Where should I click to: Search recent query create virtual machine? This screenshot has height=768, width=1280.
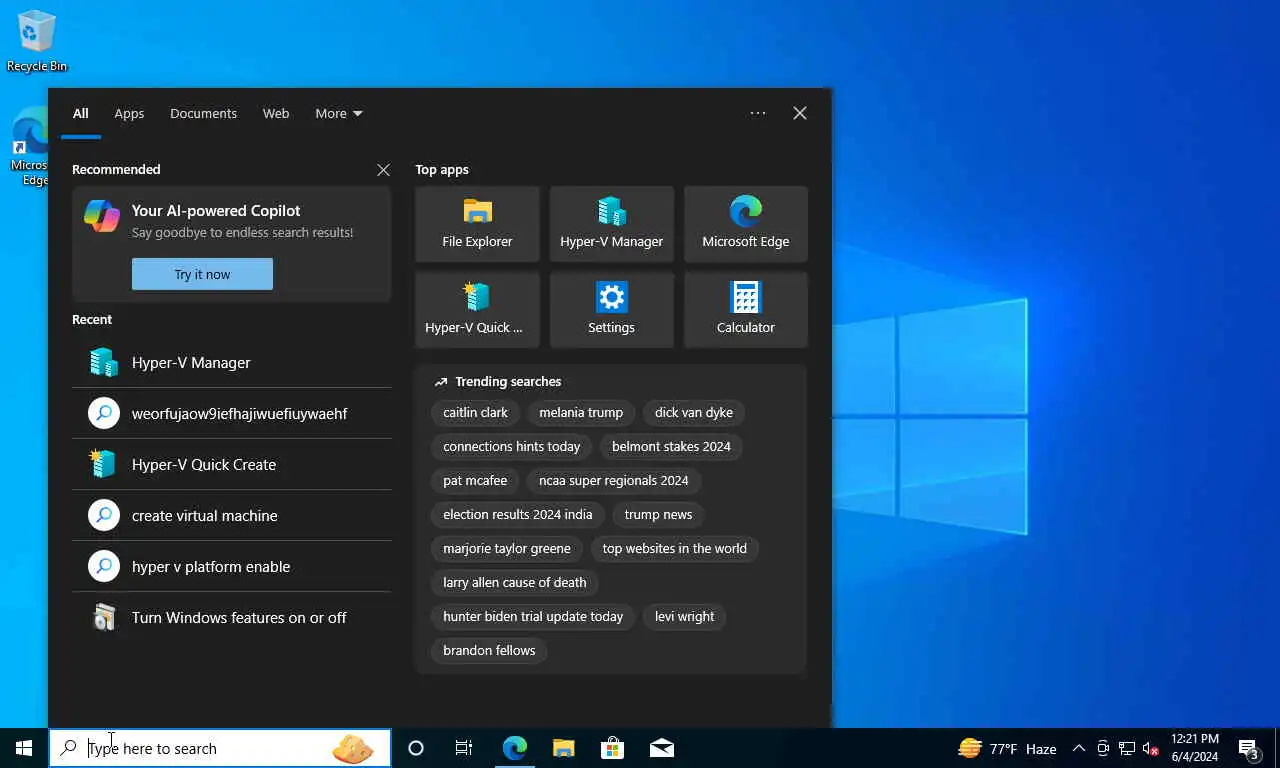(232, 515)
